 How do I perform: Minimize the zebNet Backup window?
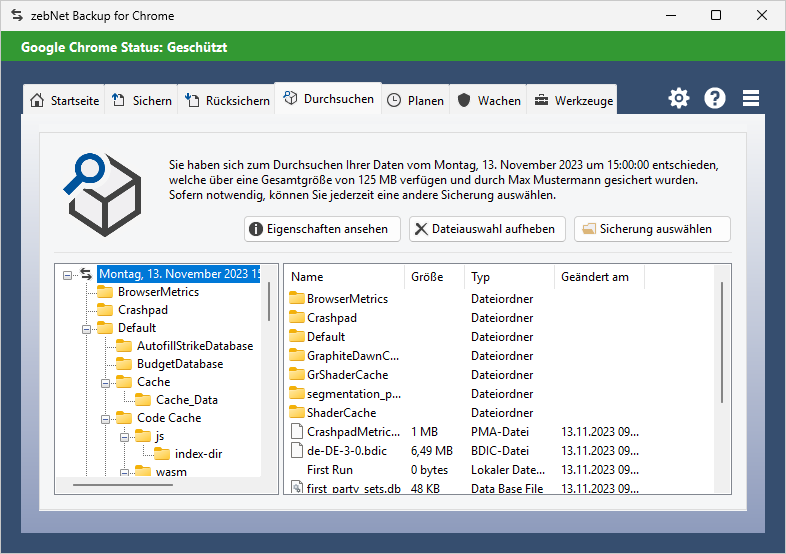click(x=671, y=16)
